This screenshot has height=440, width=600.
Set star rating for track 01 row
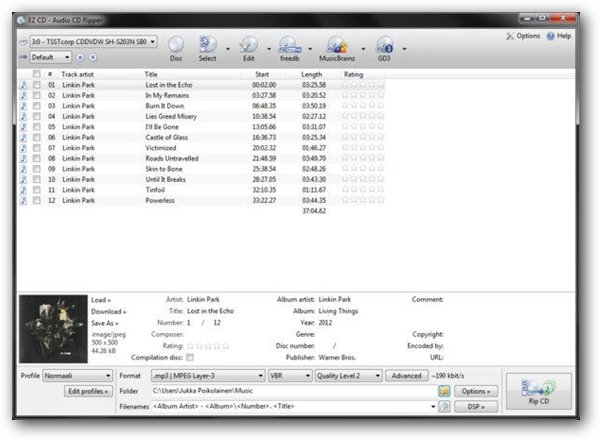coord(363,85)
